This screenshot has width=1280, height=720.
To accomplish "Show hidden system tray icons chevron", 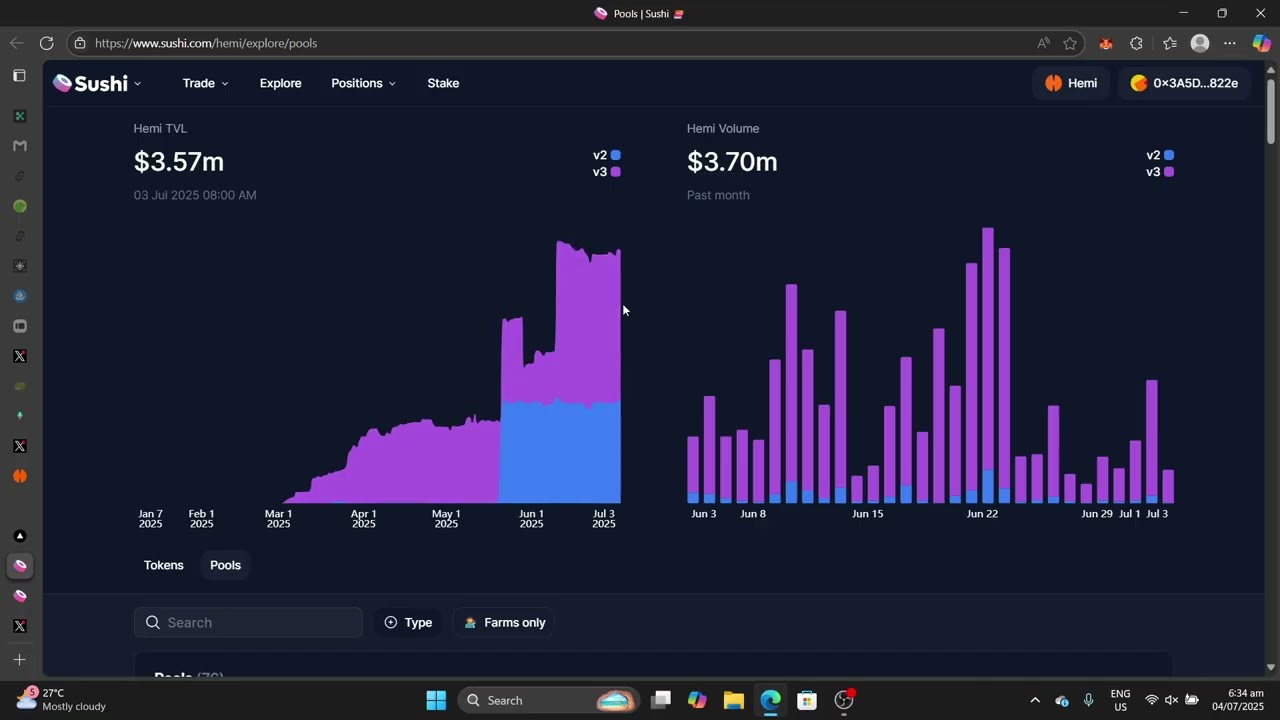I will pyautogui.click(x=1035, y=700).
